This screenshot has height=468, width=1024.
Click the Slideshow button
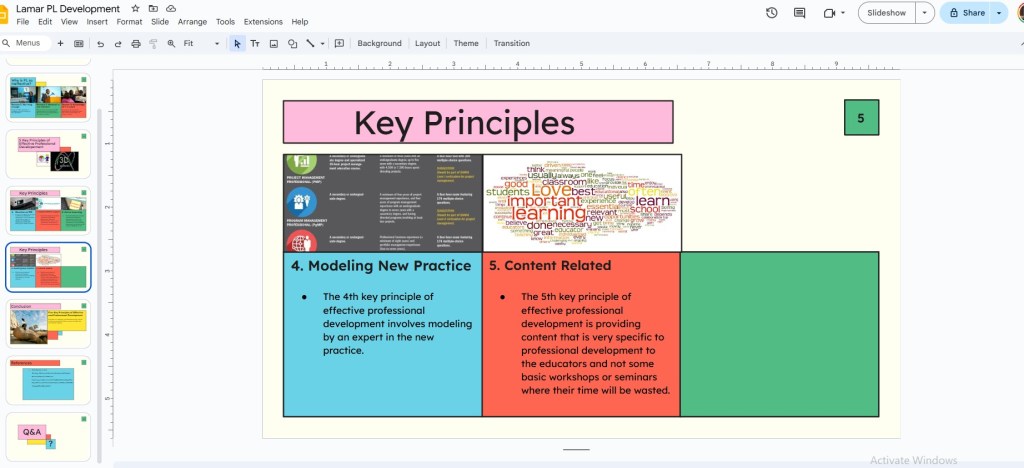point(886,13)
